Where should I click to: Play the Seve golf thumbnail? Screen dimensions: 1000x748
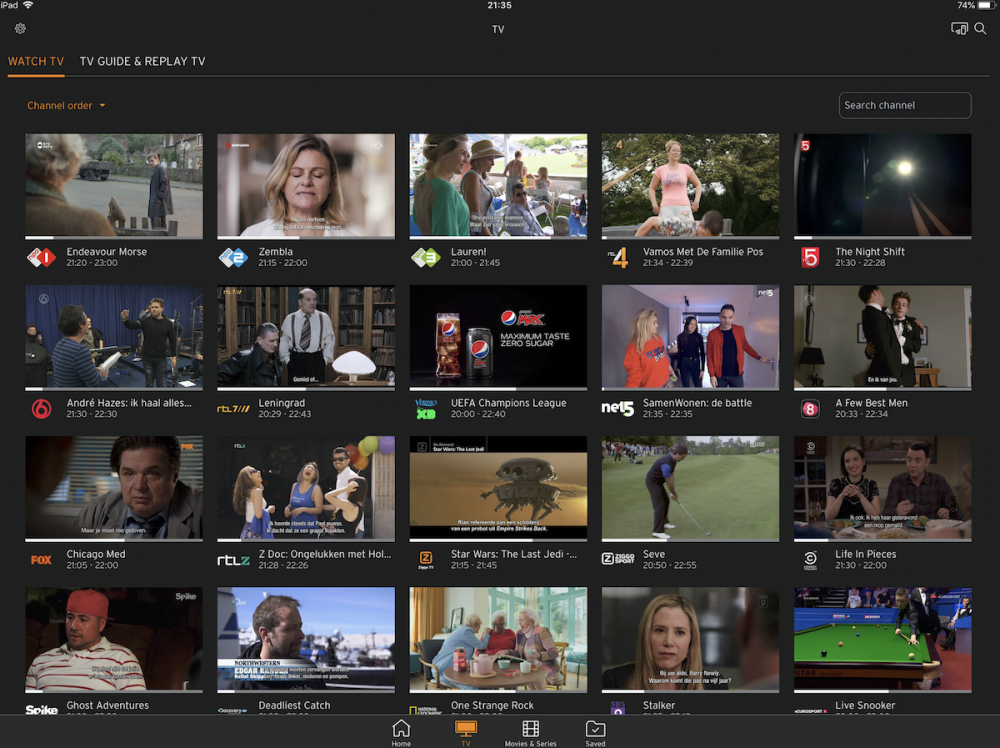pos(690,488)
